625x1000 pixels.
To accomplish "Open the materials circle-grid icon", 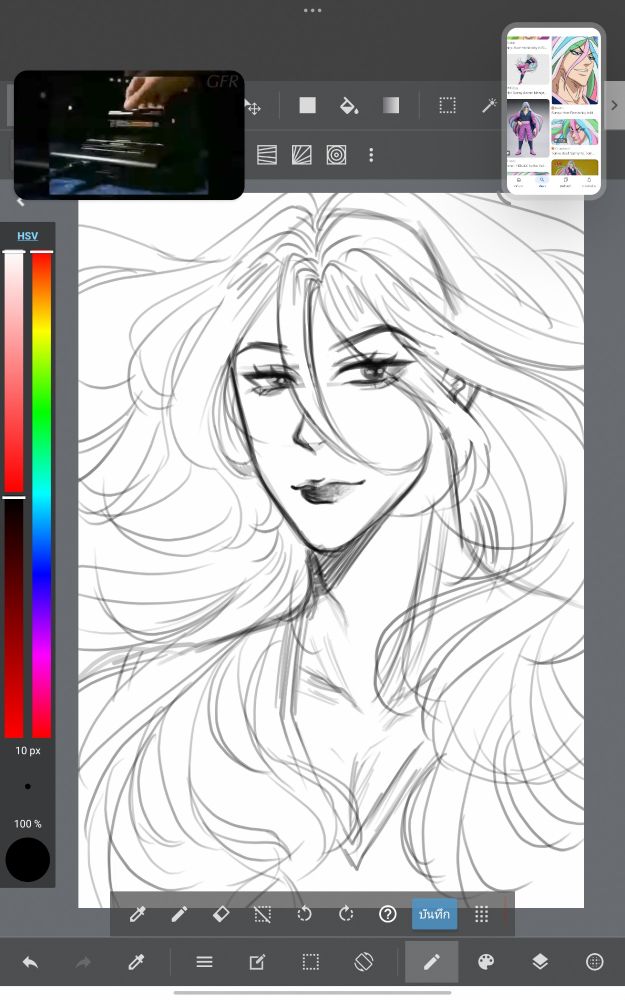I will (594, 962).
